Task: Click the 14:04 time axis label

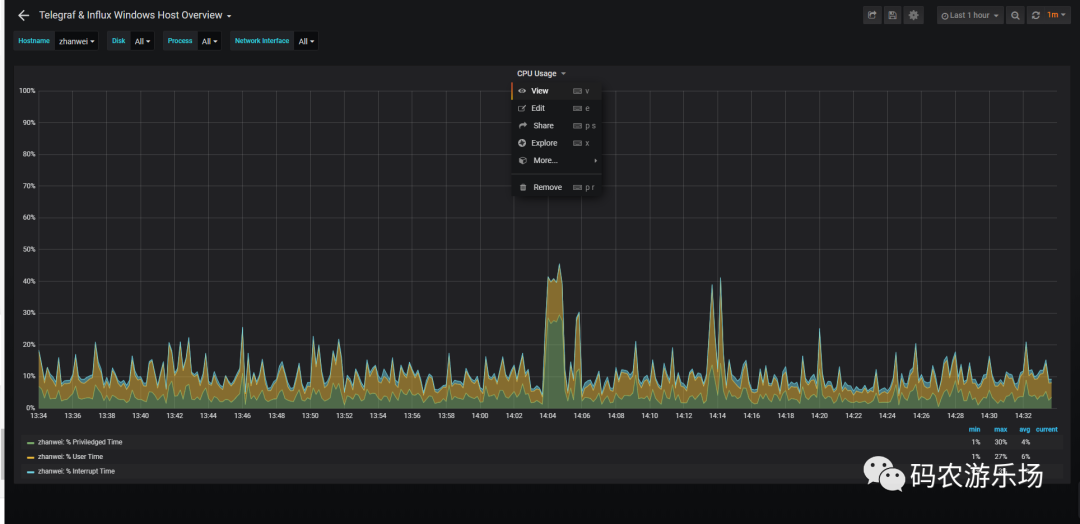Action: click(x=548, y=416)
